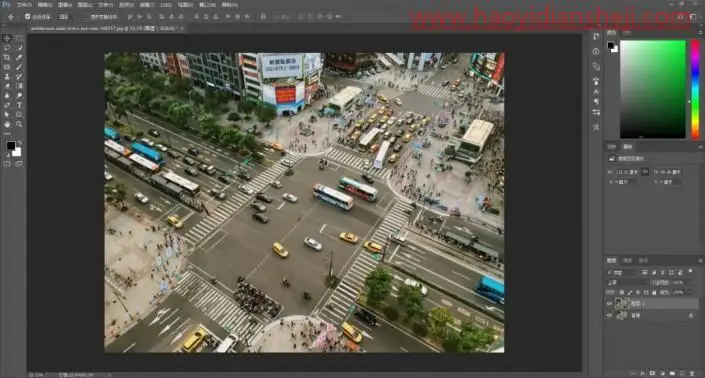Select the Blur tool
The width and height of the screenshot is (705, 378).
coord(7,96)
